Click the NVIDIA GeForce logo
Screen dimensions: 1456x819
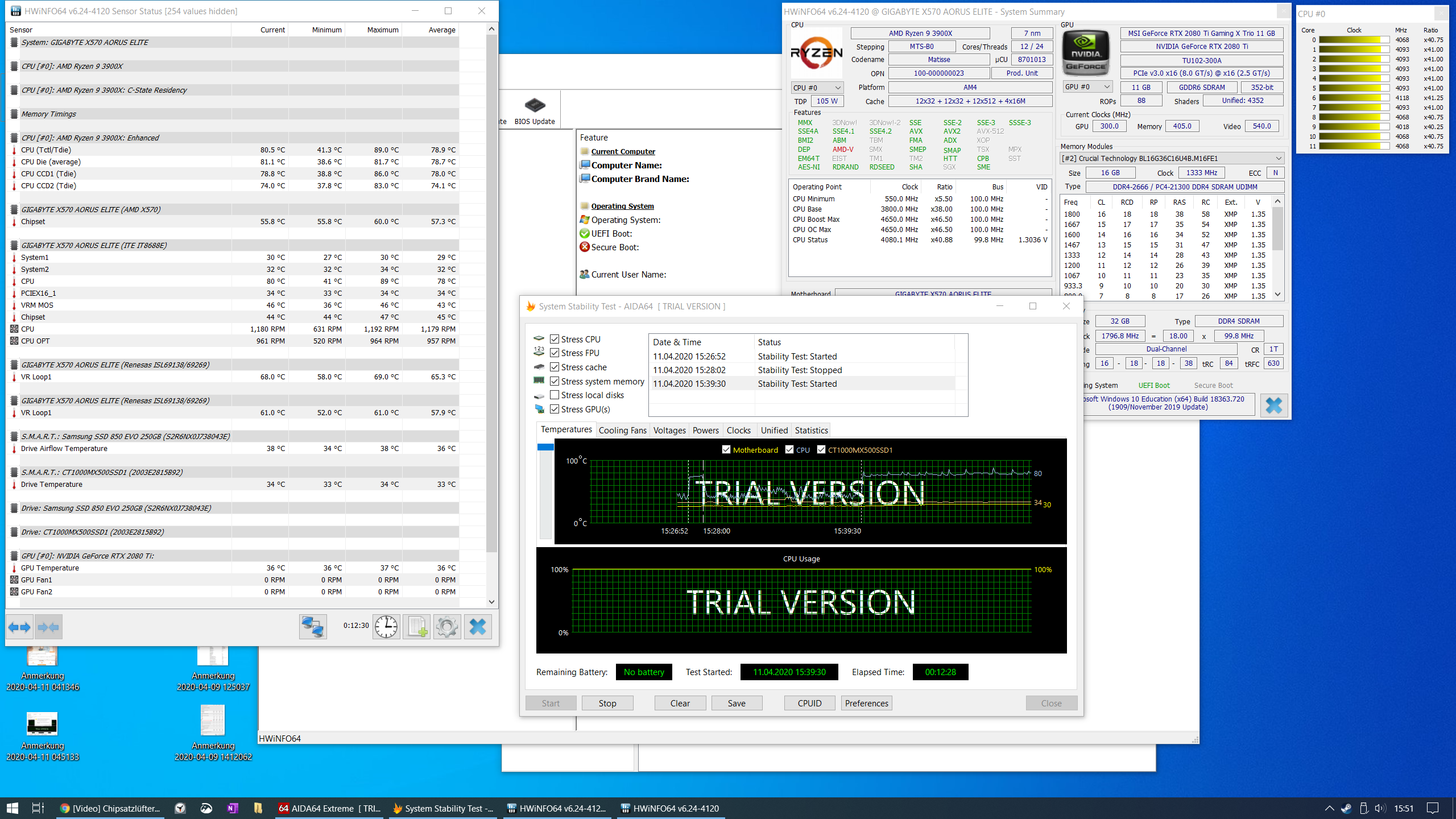pyautogui.click(x=1086, y=53)
